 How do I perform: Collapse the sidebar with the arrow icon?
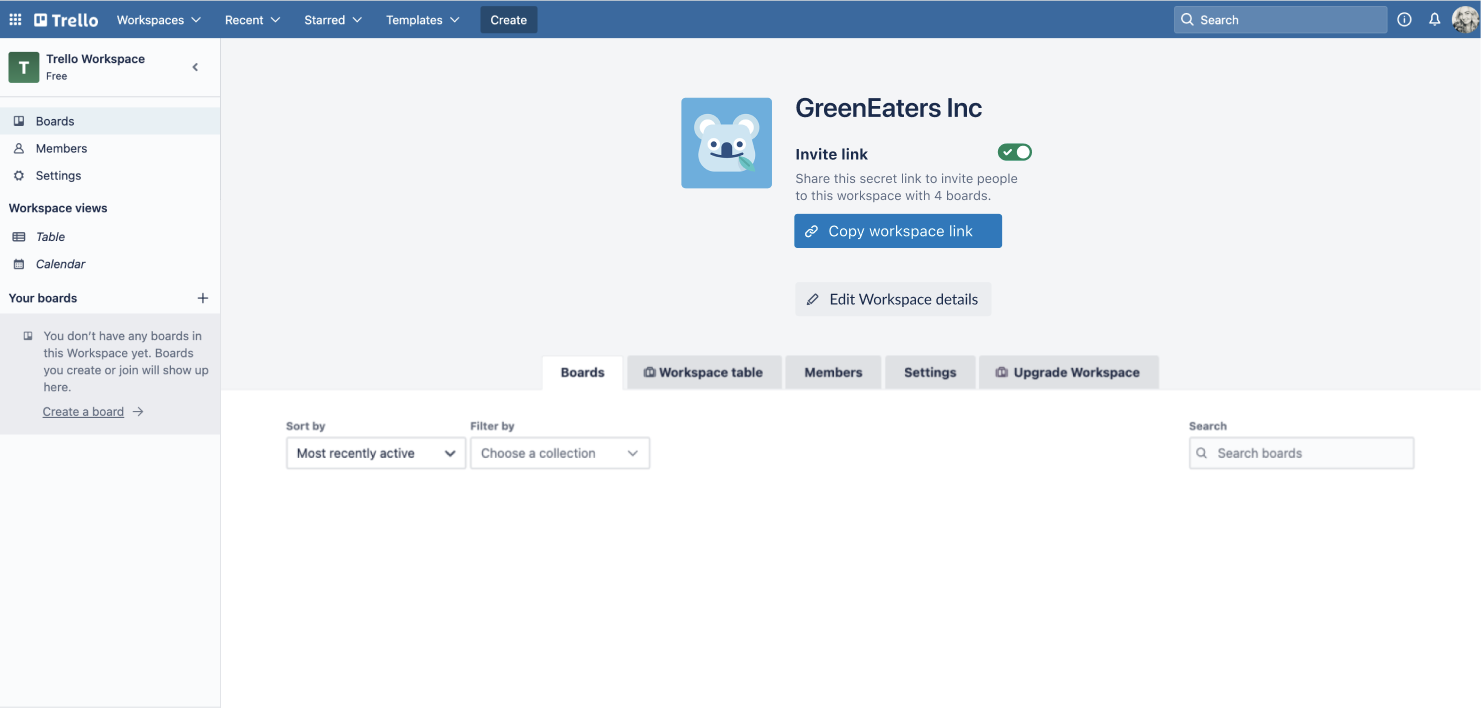tap(195, 67)
